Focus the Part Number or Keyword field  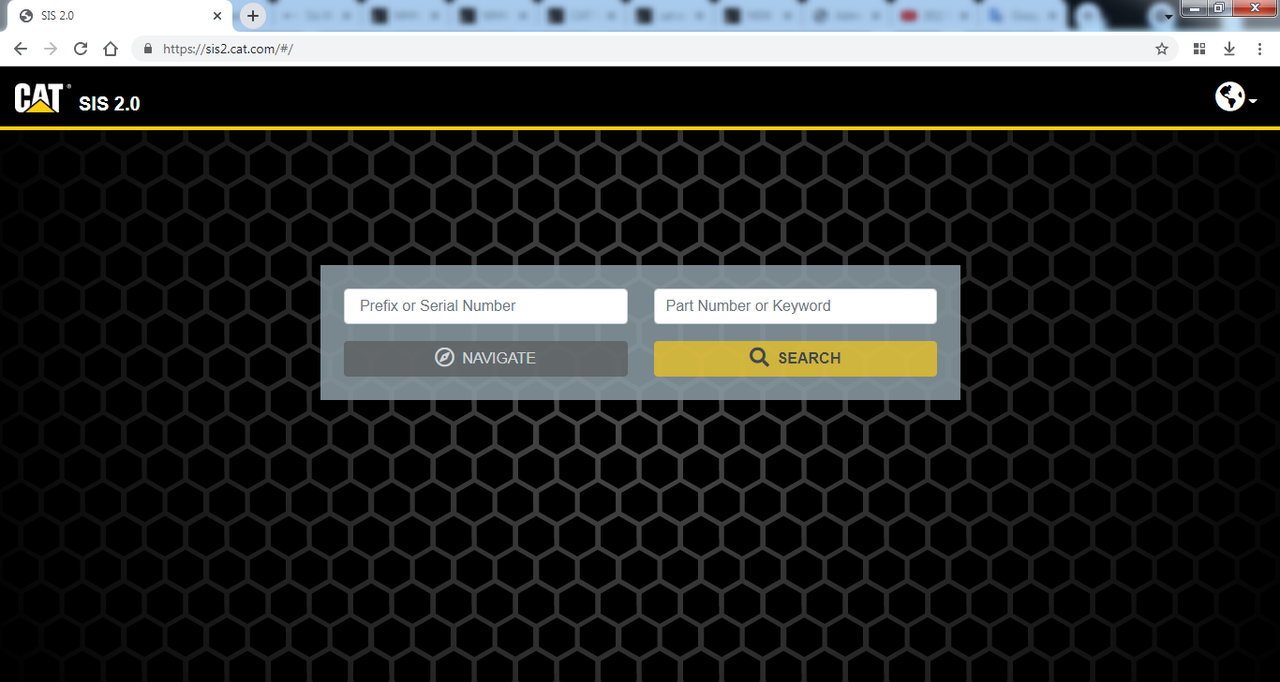[795, 306]
